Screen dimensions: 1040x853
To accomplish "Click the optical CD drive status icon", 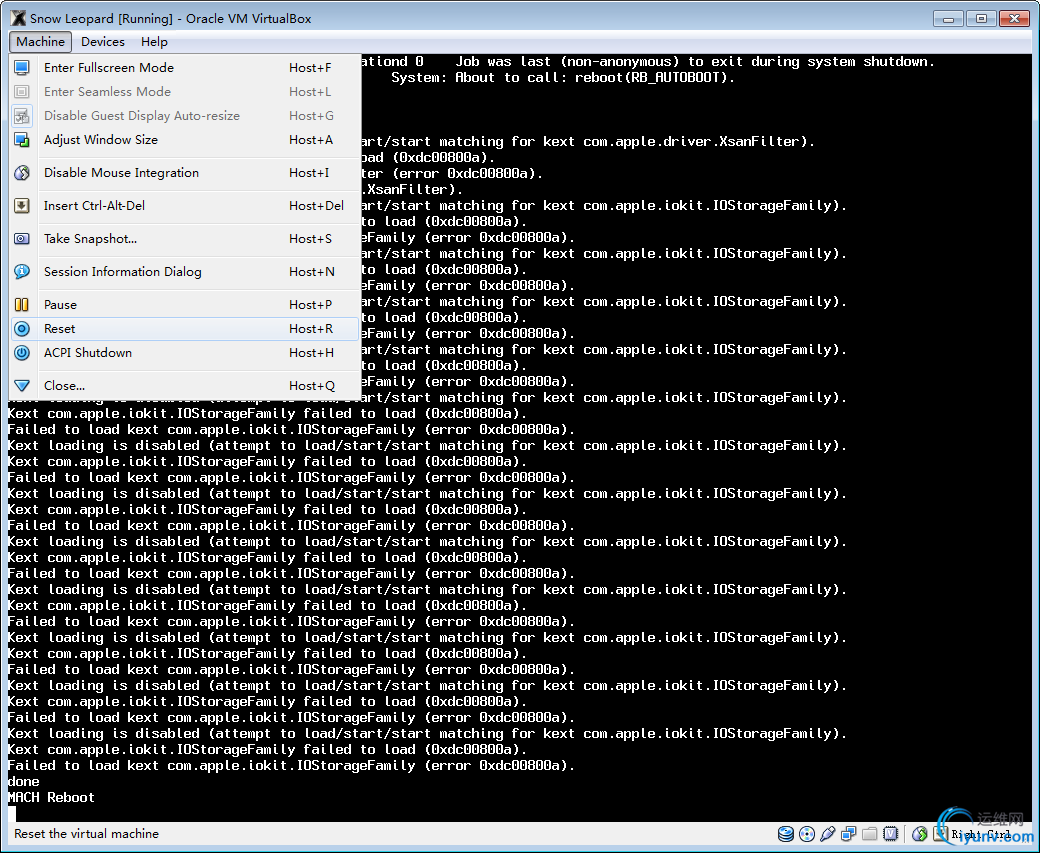I will tap(807, 834).
